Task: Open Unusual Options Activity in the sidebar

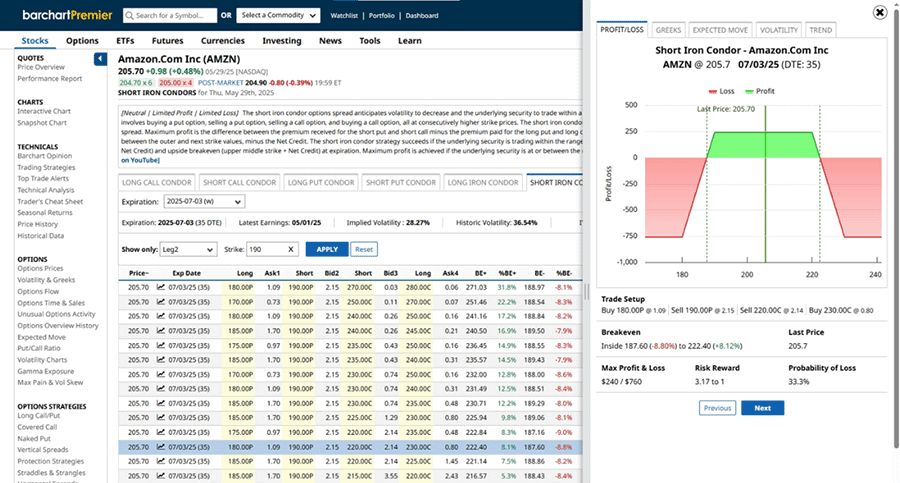Action: [56, 314]
